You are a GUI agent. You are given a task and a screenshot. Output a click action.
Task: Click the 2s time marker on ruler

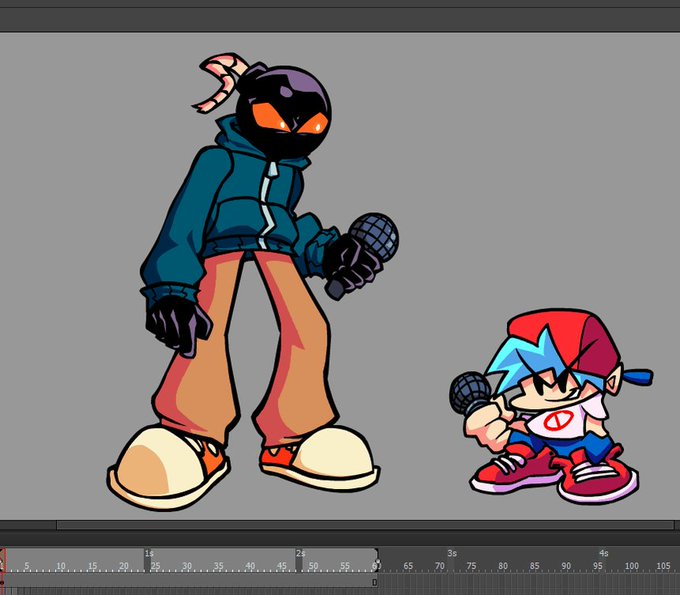tap(301, 553)
